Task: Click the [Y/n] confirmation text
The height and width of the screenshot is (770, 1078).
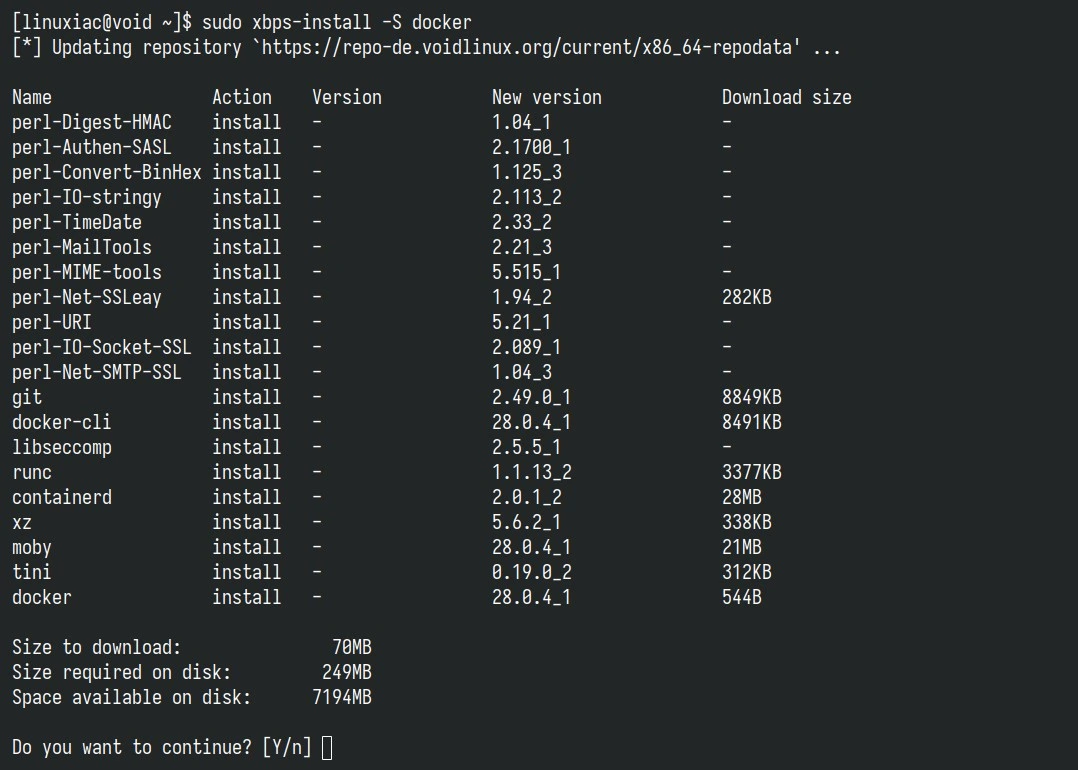Action: (287, 747)
